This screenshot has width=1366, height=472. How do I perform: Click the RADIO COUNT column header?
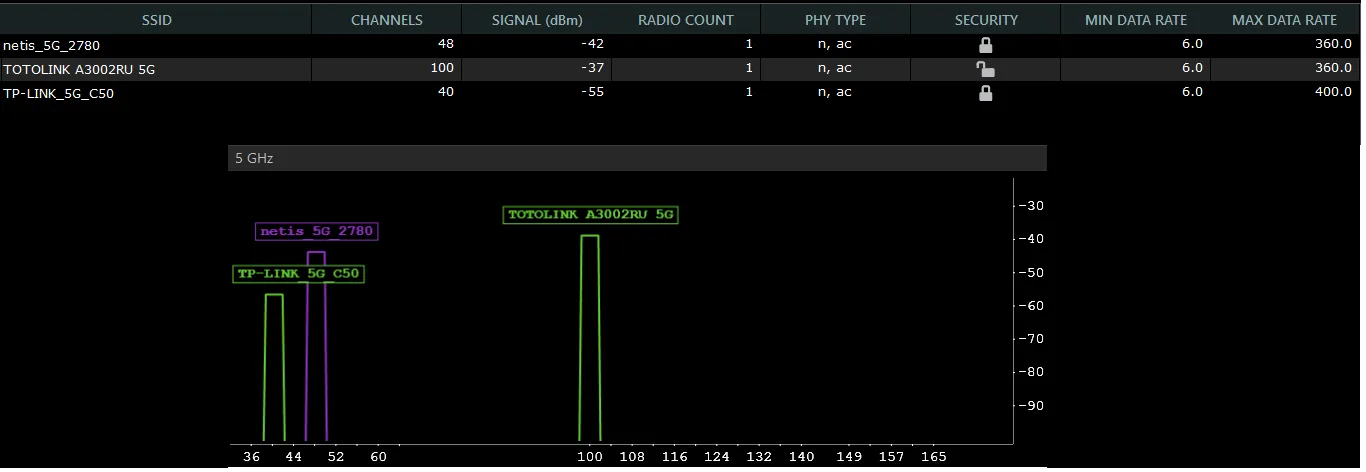pos(686,20)
